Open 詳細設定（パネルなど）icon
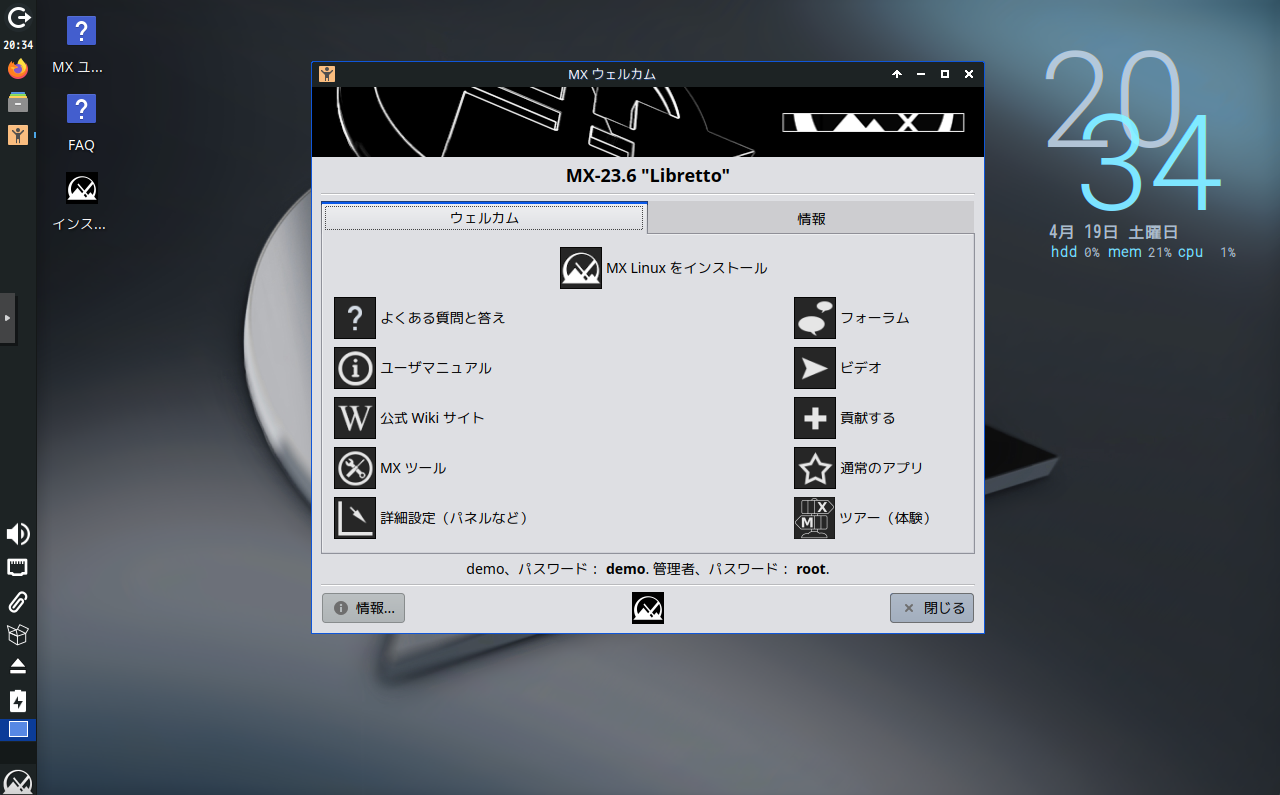1280x795 pixels. coord(355,518)
